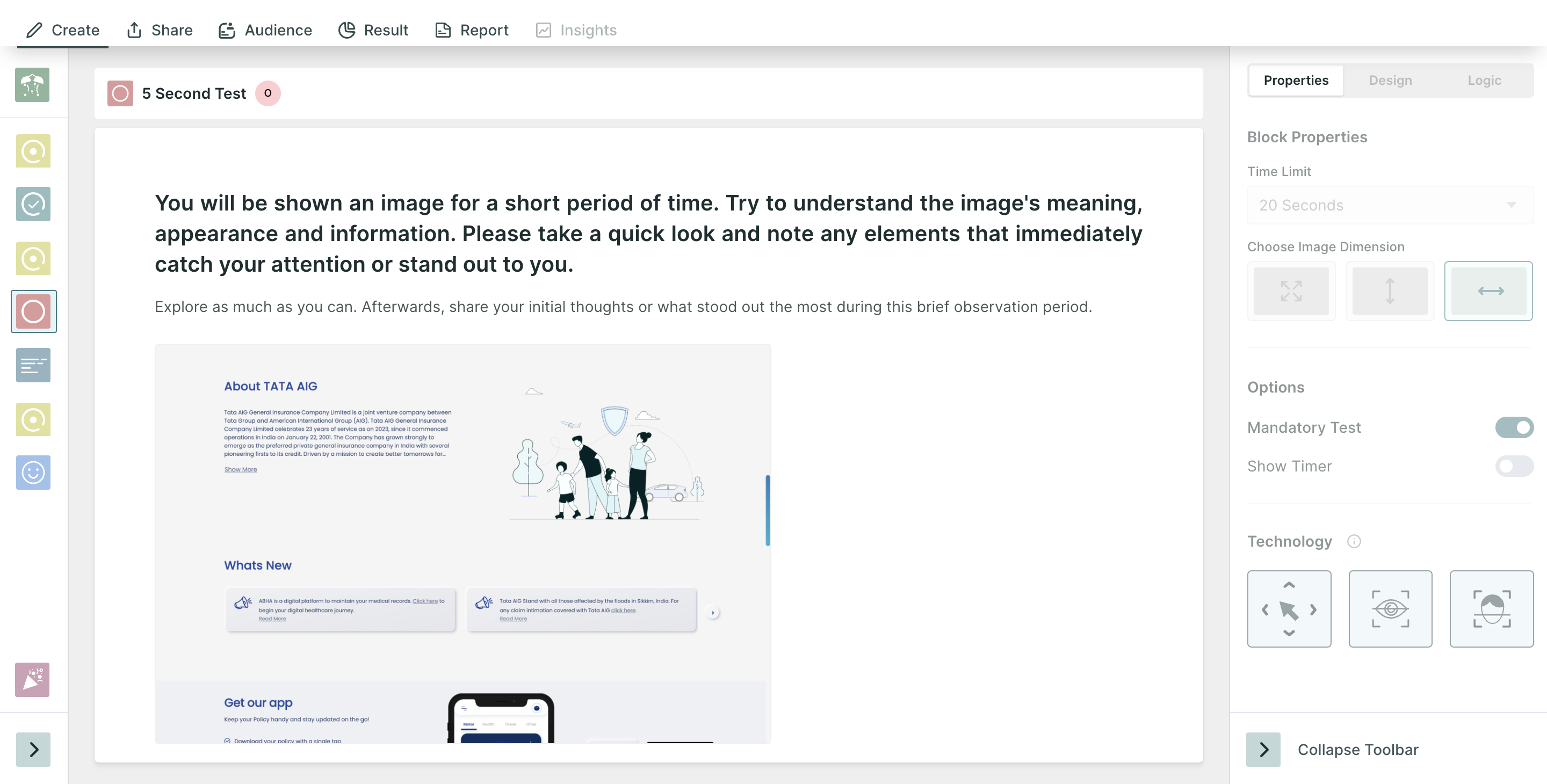Switch to the Properties panel tab
This screenshot has width=1547, height=784.
1296,81
